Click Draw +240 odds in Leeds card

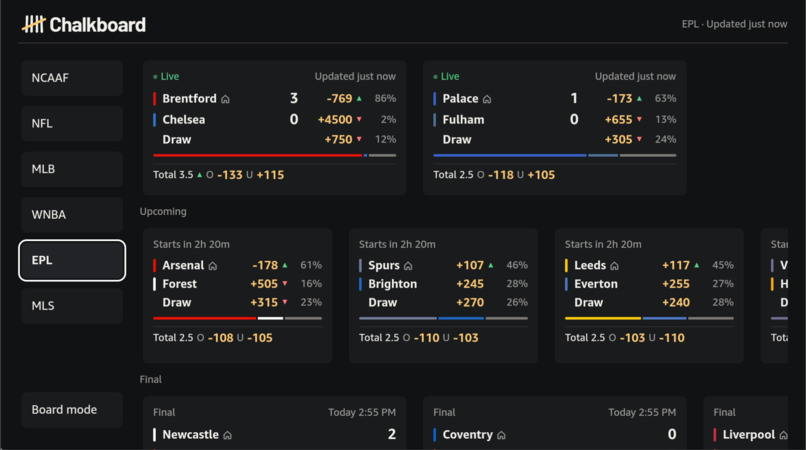pos(676,302)
